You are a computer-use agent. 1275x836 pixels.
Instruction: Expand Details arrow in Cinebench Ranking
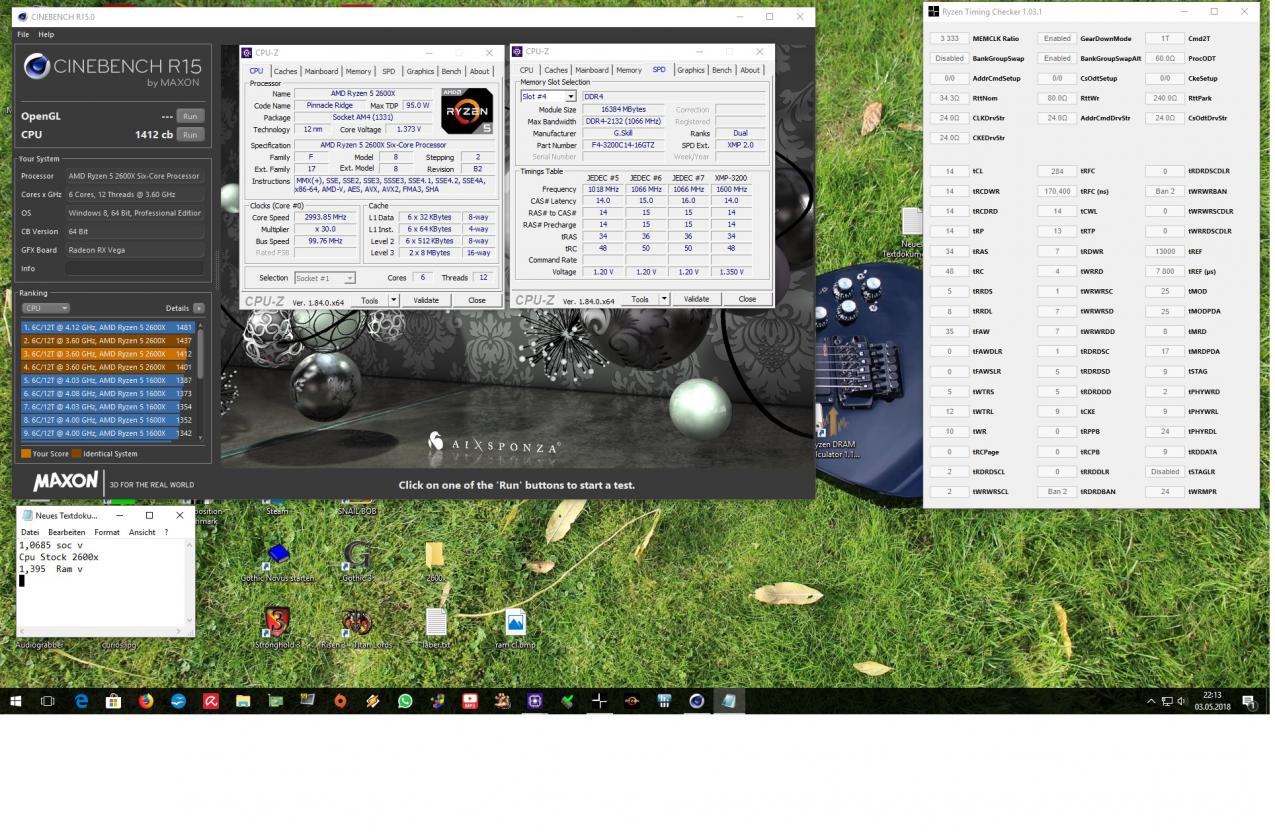point(199,308)
